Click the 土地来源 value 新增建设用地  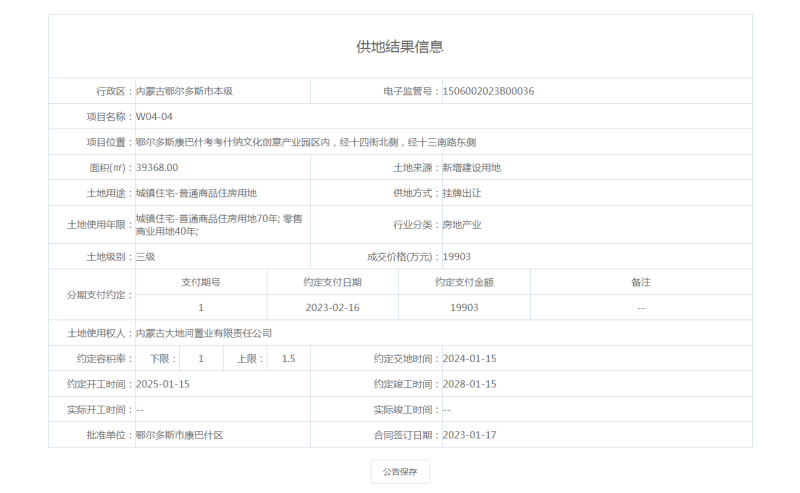tap(471, 167)
